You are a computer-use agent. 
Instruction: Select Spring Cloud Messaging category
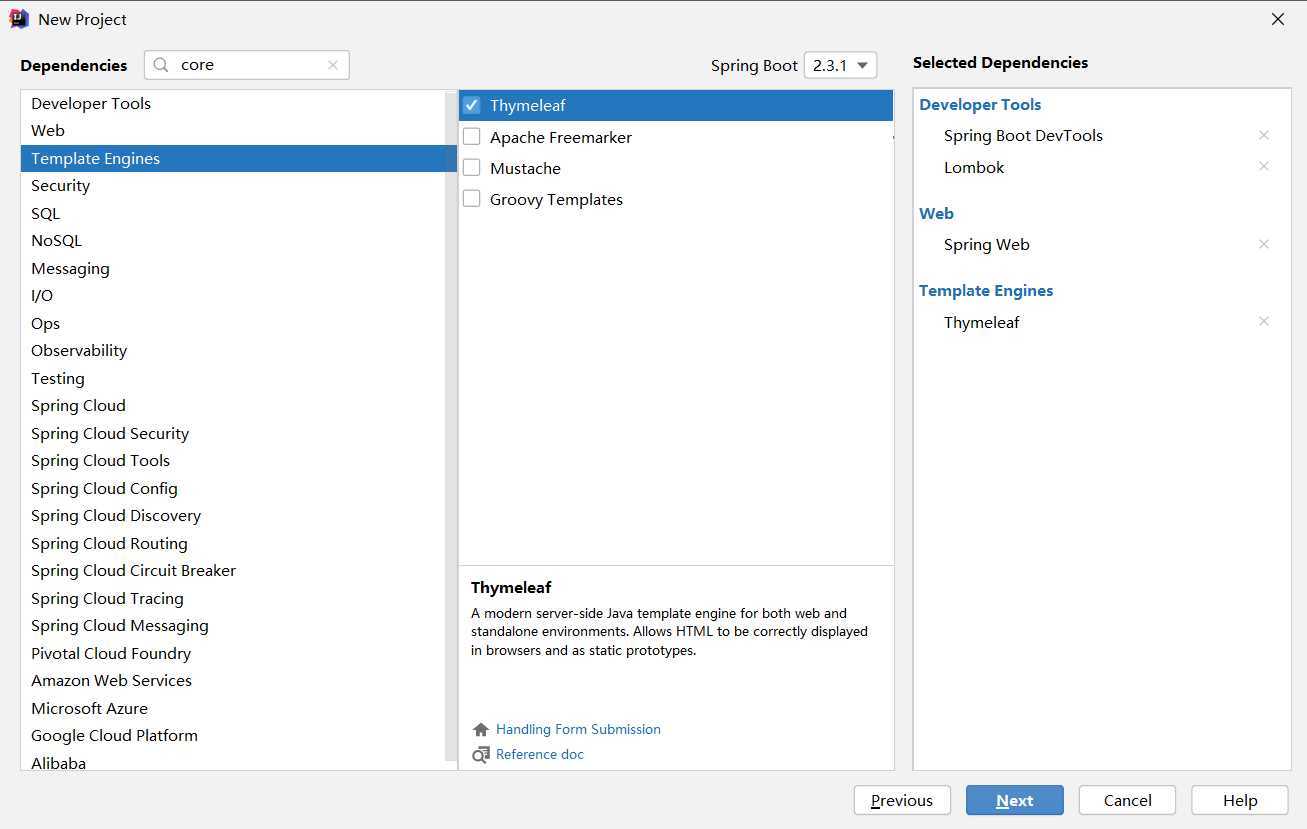[x=233, y=626]
